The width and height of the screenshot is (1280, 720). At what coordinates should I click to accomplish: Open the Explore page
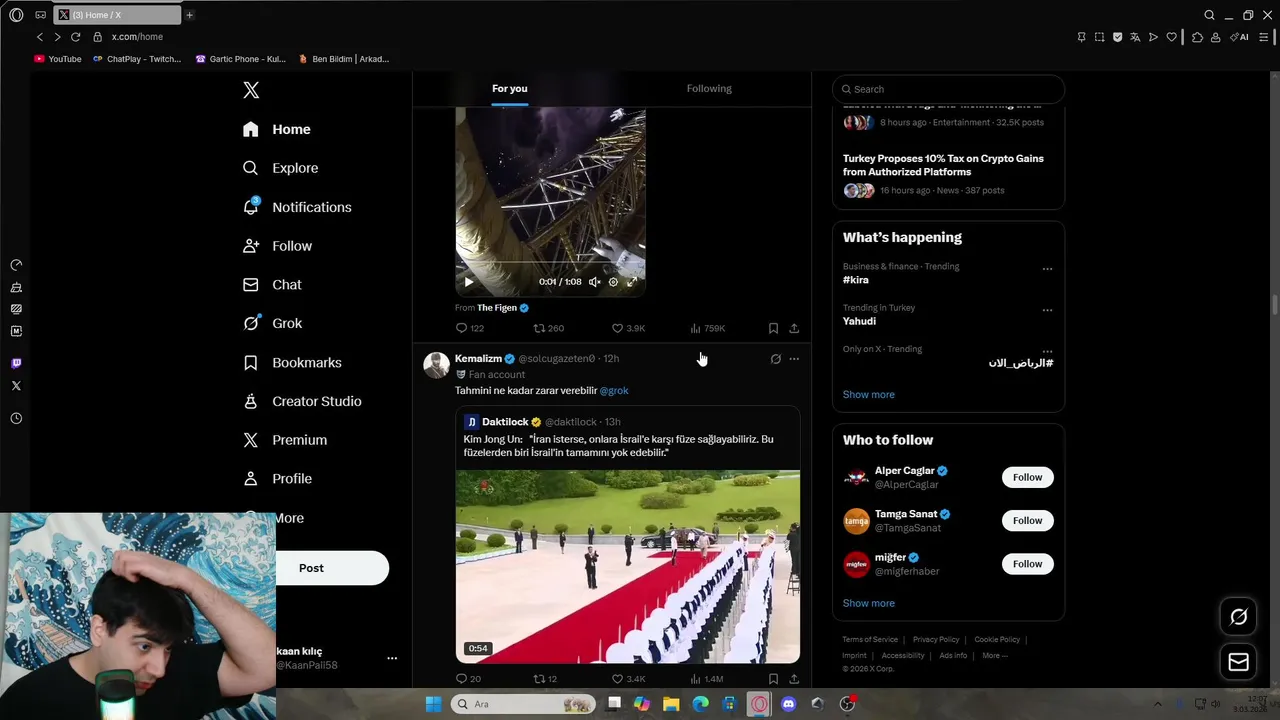(280, 168)
